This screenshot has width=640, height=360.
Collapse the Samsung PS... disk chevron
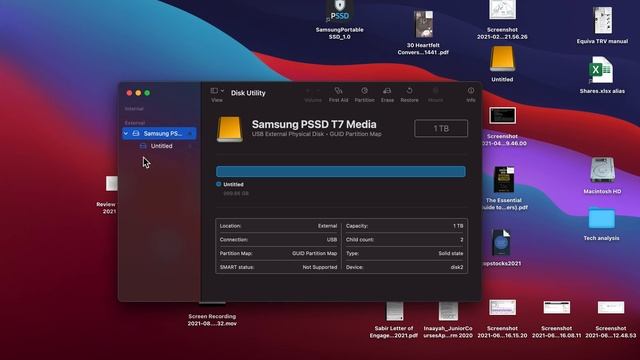click(126, 133)
